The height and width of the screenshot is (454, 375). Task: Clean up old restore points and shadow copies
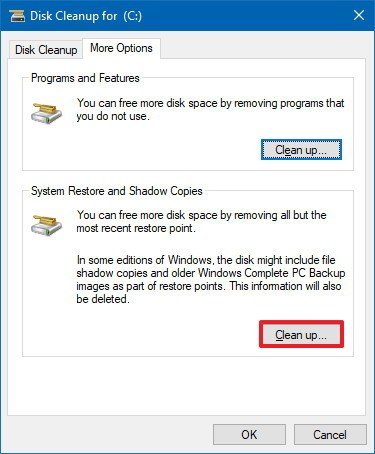pos(301,335)
